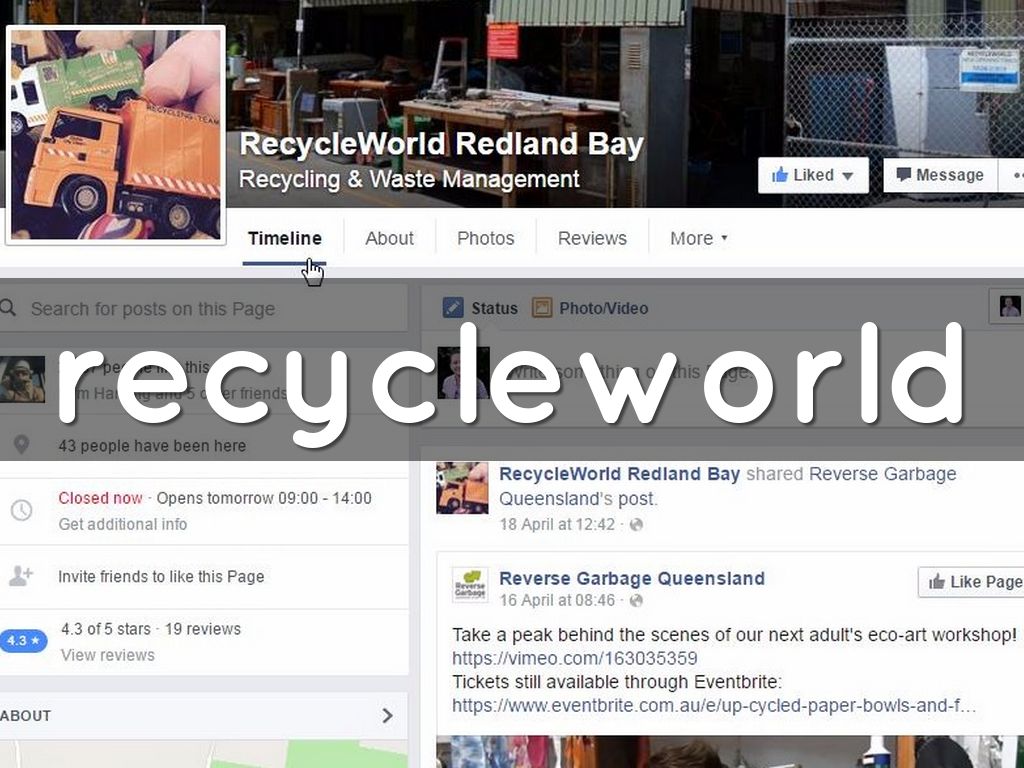This screenshot has height=768, width=1024.
Task: Send a message via Message button
Action: 939,175
